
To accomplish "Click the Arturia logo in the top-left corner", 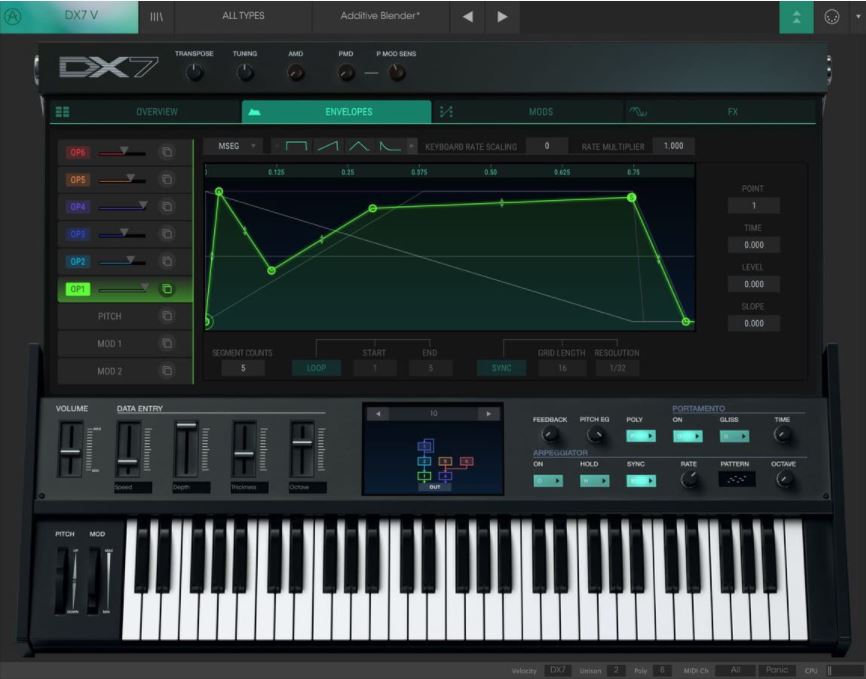I will 14,14.
